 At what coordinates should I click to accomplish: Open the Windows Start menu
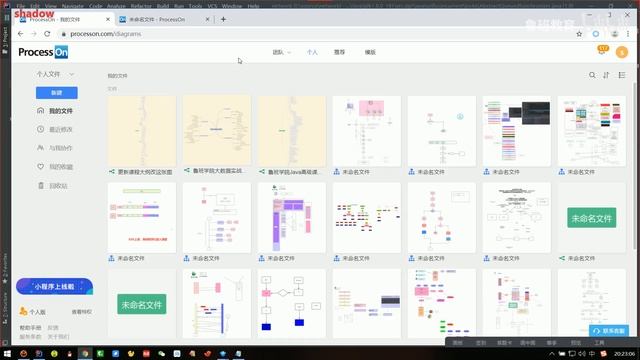(7, 353)
